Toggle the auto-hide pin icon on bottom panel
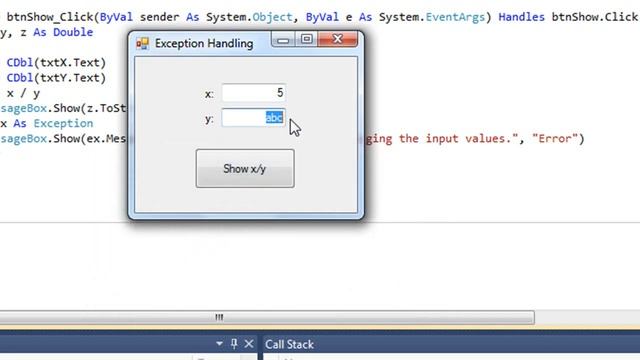 tap(234, 344)
